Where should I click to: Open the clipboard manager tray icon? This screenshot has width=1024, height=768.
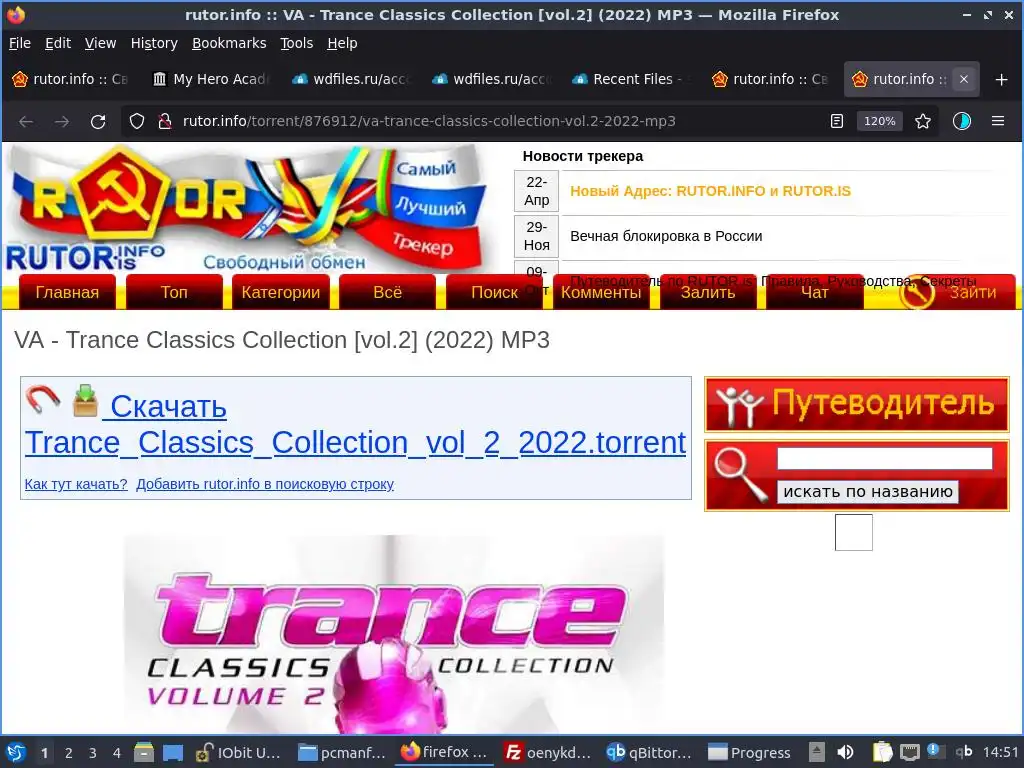(882, 753)
